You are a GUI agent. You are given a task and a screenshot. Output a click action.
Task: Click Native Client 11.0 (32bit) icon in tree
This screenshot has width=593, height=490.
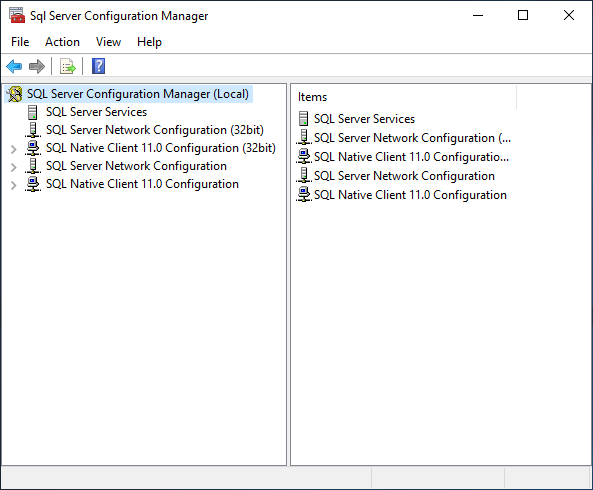point(33,148)
